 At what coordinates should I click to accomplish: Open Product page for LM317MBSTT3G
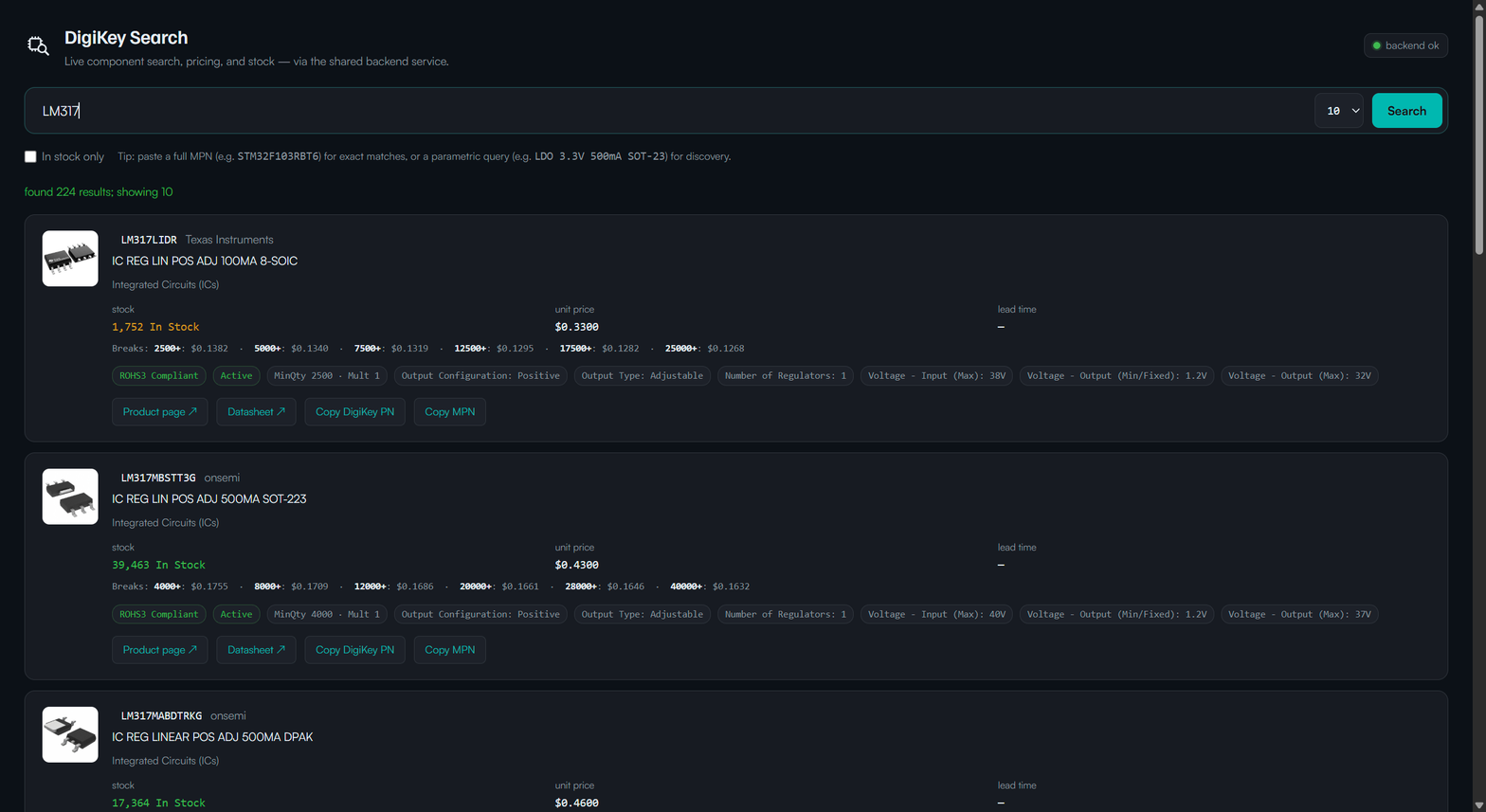point(159,650)
